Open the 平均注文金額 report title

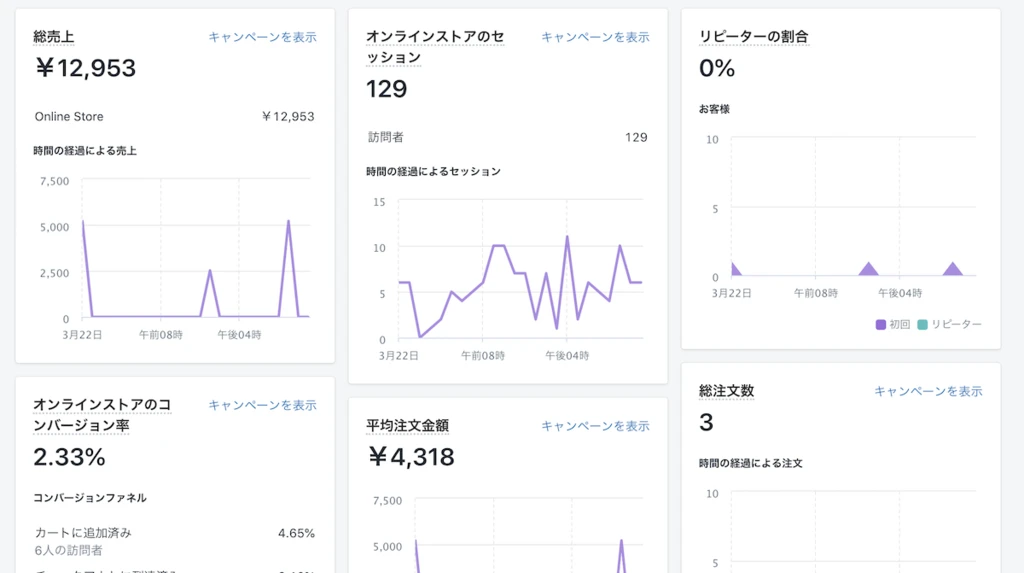pyautogui.click(x=408, y=426)
